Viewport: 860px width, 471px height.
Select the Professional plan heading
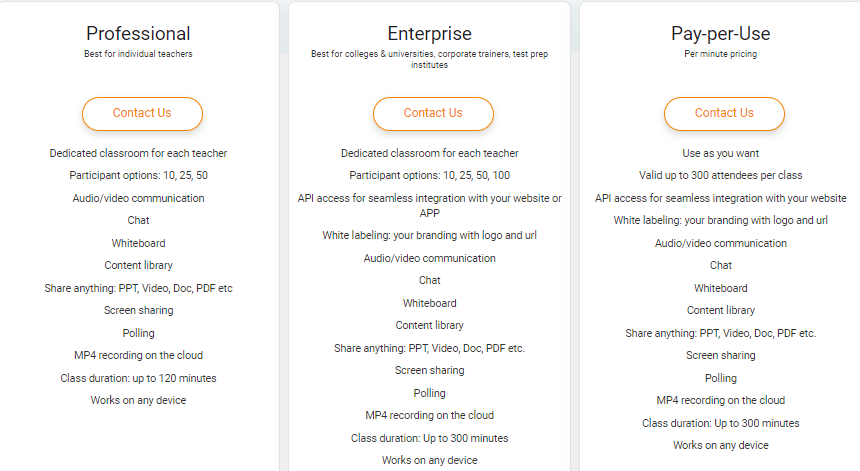pyautogui.click(x=138, y=33)
